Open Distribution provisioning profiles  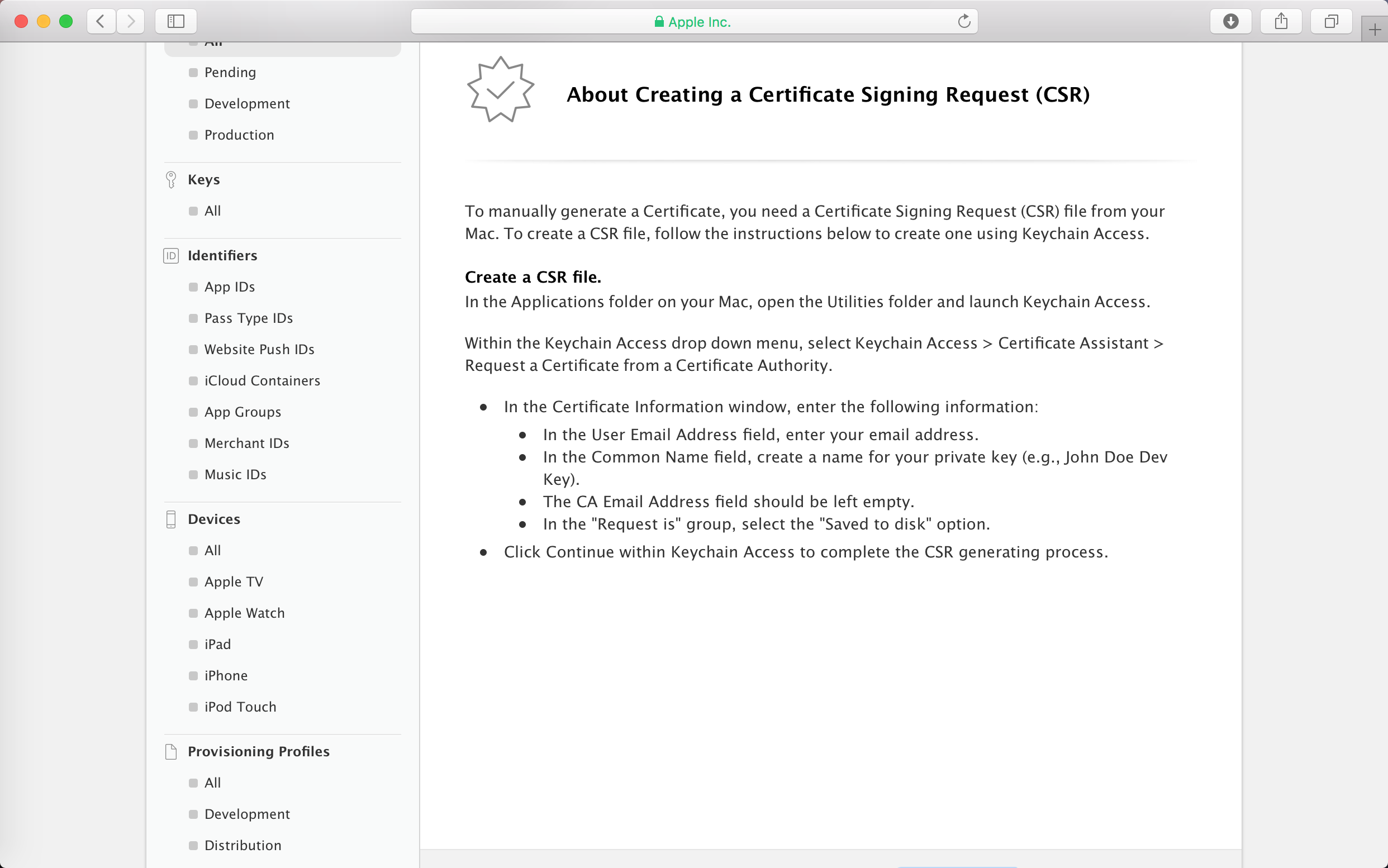point(243,846)
